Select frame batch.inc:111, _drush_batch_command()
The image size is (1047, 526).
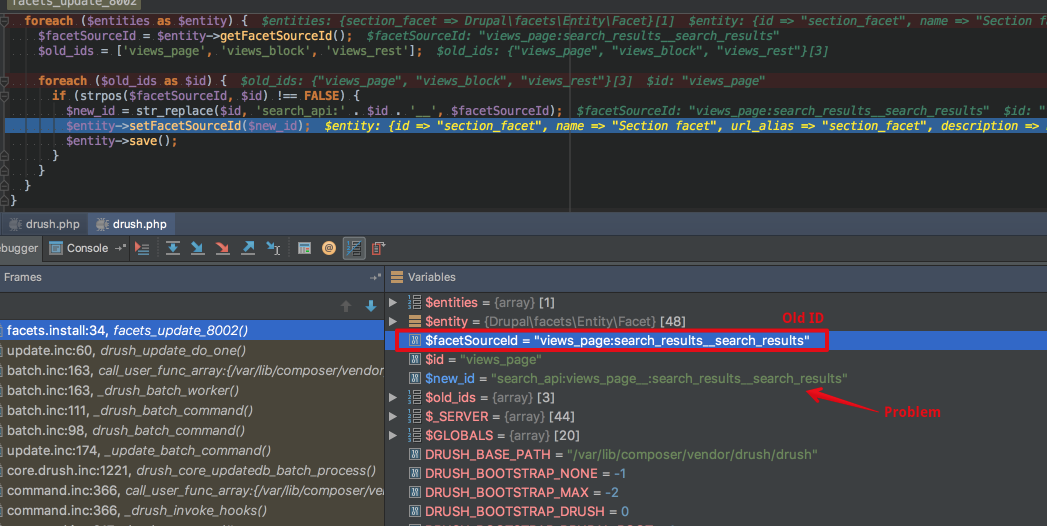coord(192,411)
